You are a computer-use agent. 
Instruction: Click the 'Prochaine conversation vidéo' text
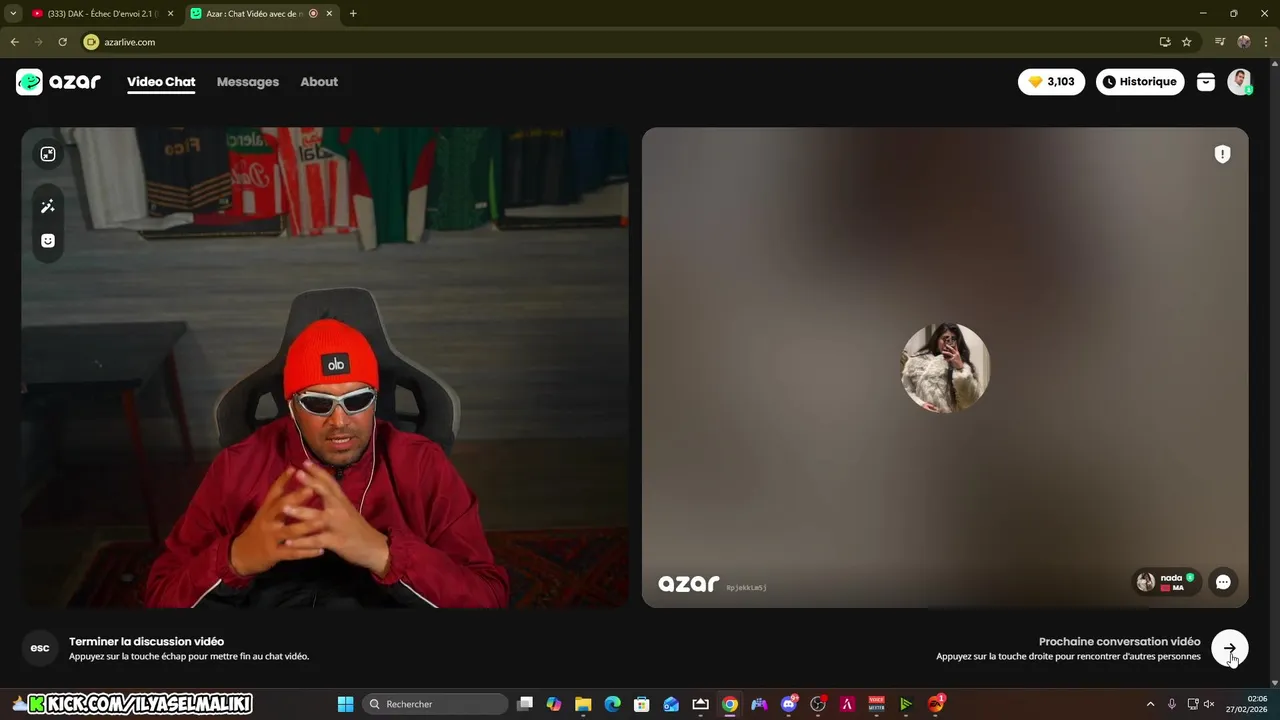[1119, 642]
